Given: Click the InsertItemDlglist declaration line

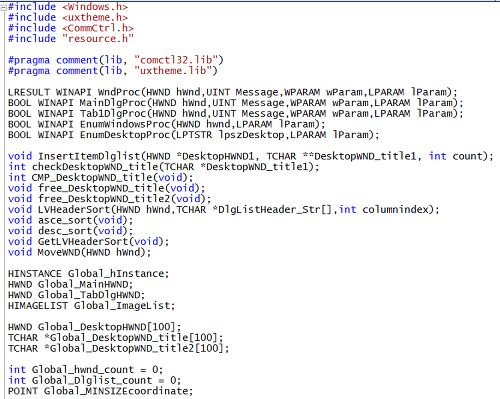Looking at the screenshot, I should (x=251, y=156).
